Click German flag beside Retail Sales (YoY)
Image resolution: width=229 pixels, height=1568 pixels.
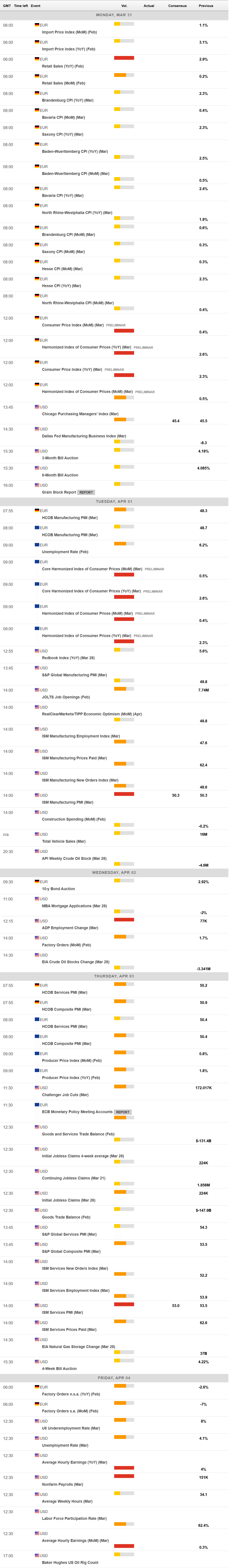(x=37, y=59)
